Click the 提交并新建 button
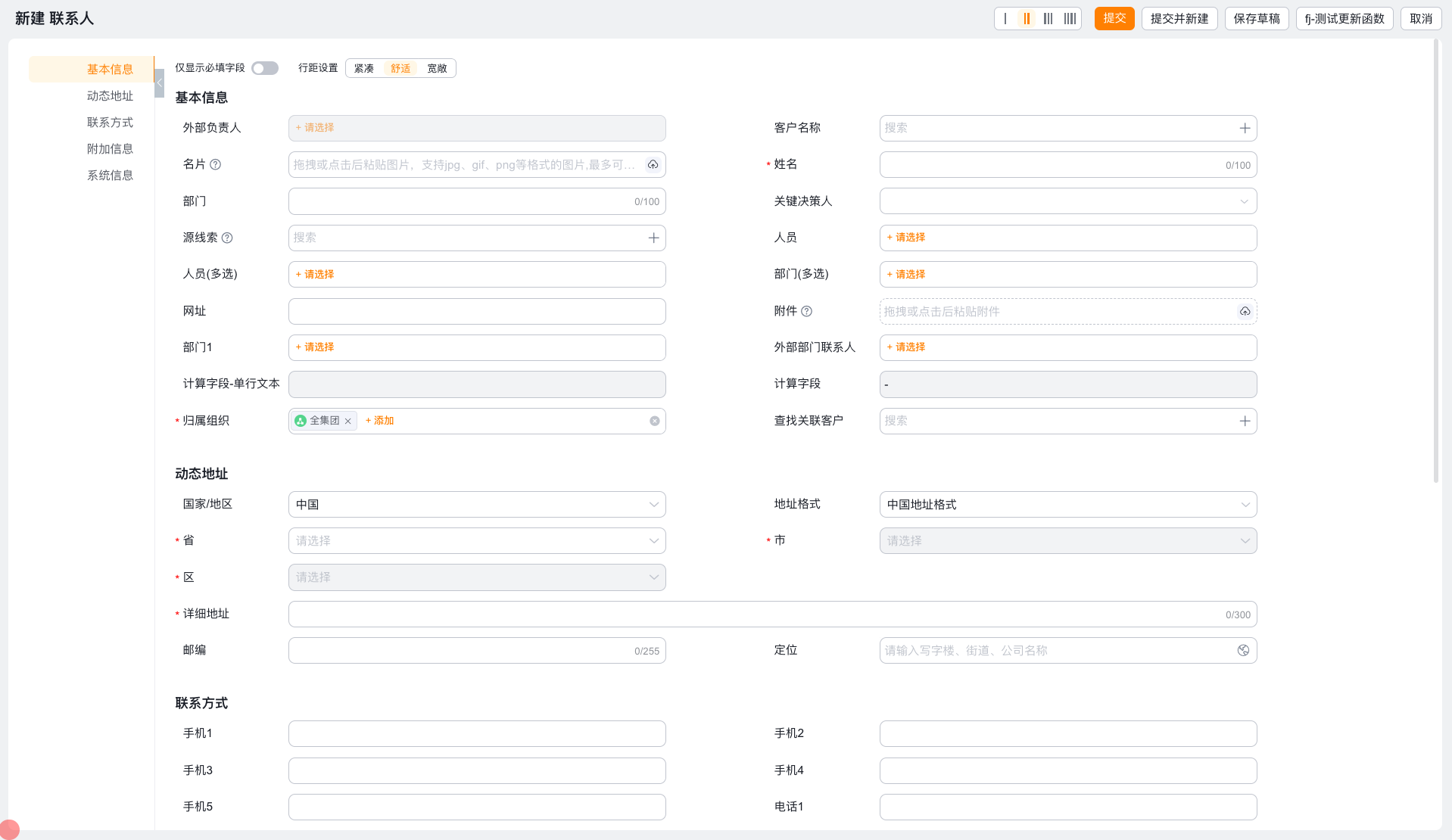The image size is (1452, 840). click(x=1179, y=19)
